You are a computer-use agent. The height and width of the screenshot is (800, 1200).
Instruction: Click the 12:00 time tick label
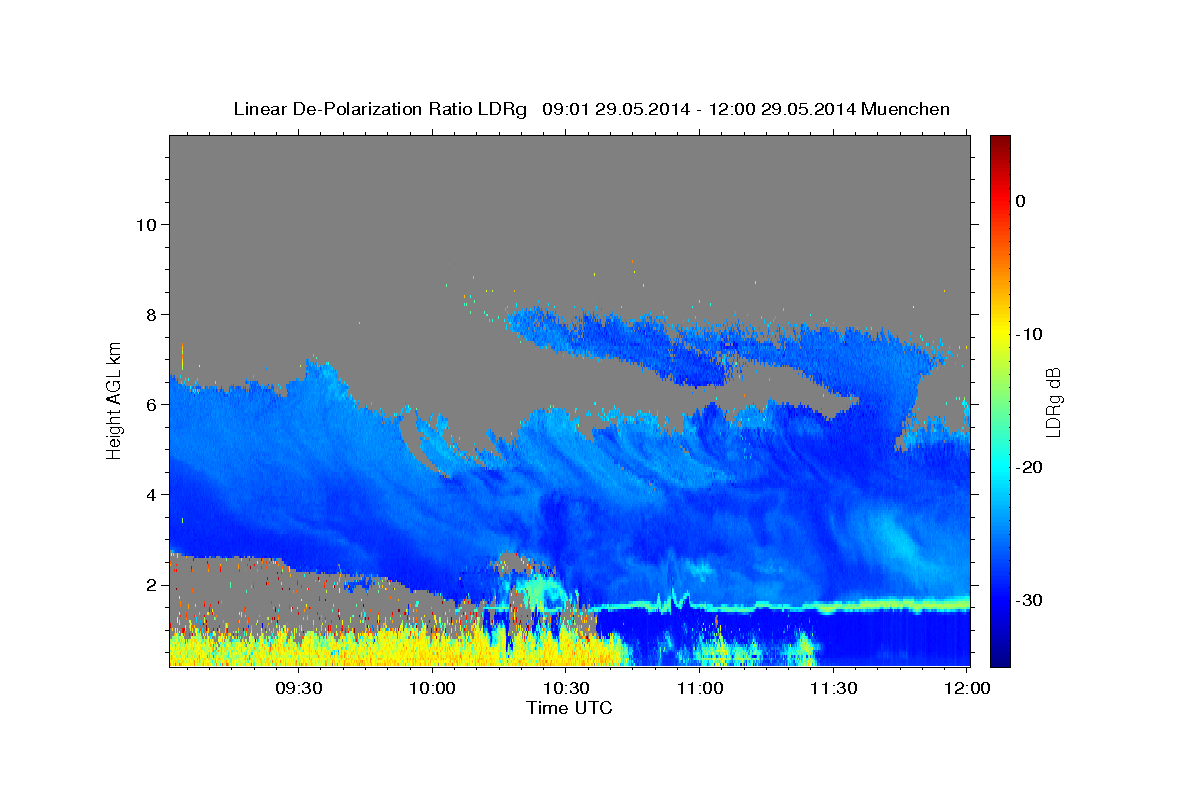(x=967, y=689)
